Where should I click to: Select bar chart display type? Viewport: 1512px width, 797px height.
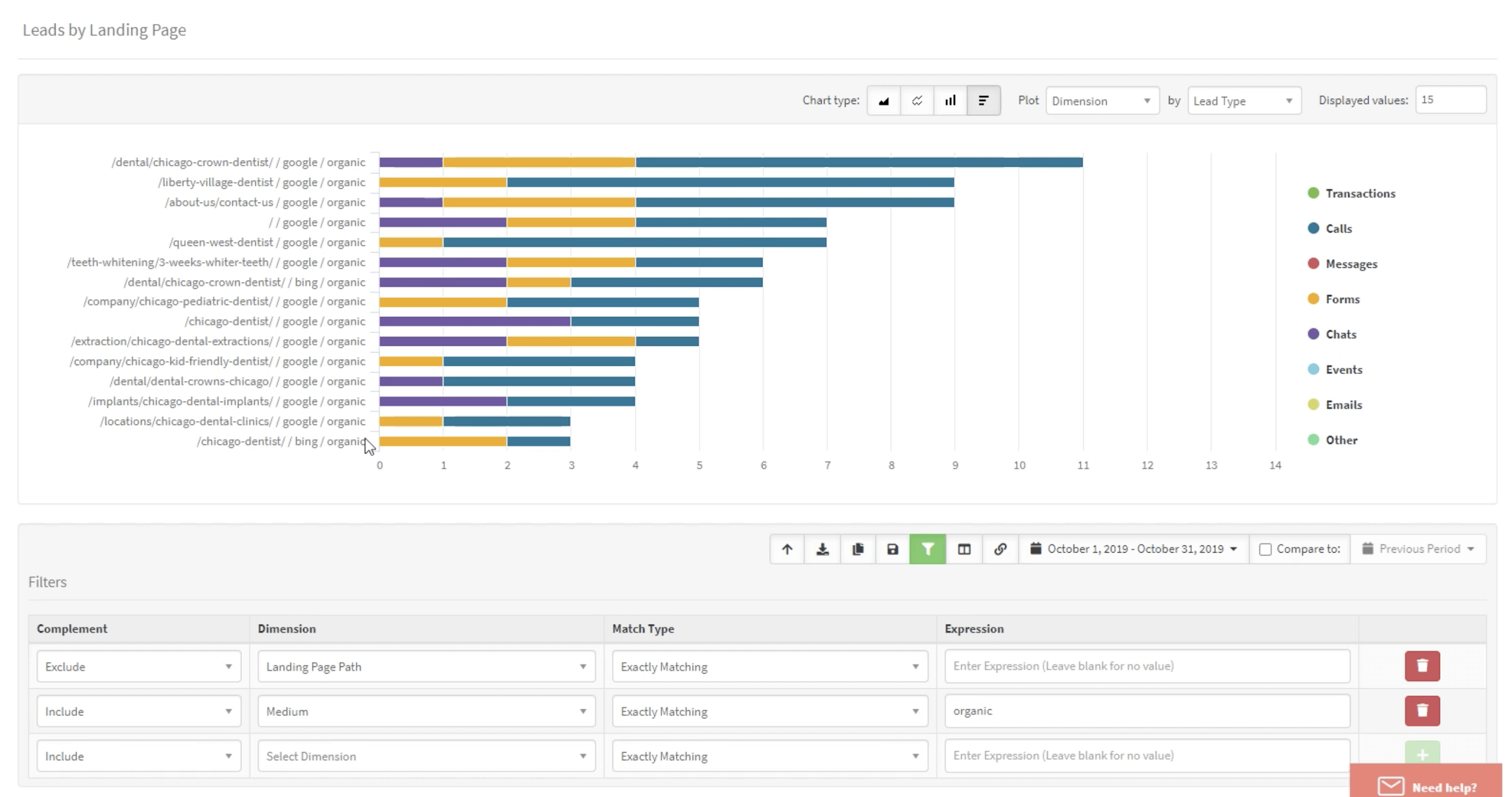pos(950,100)
